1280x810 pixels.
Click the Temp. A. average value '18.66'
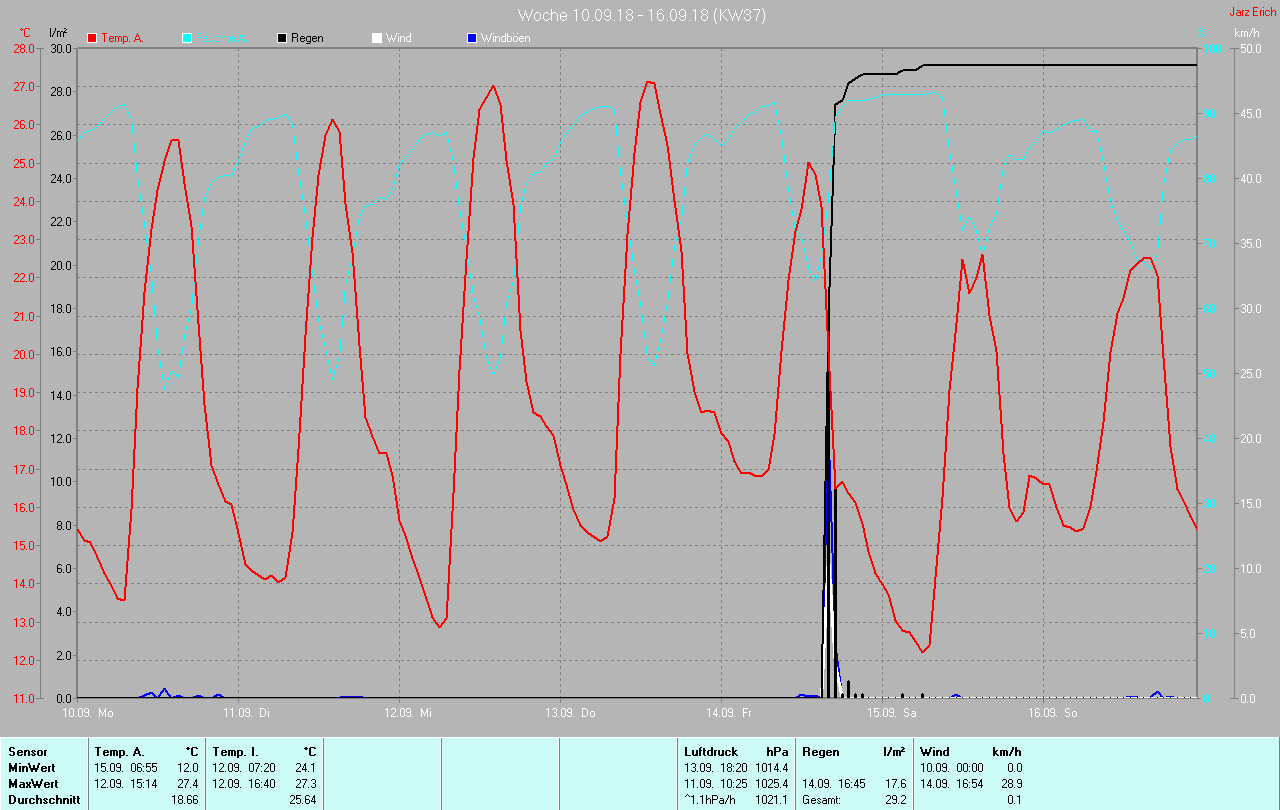click(187, 800)
